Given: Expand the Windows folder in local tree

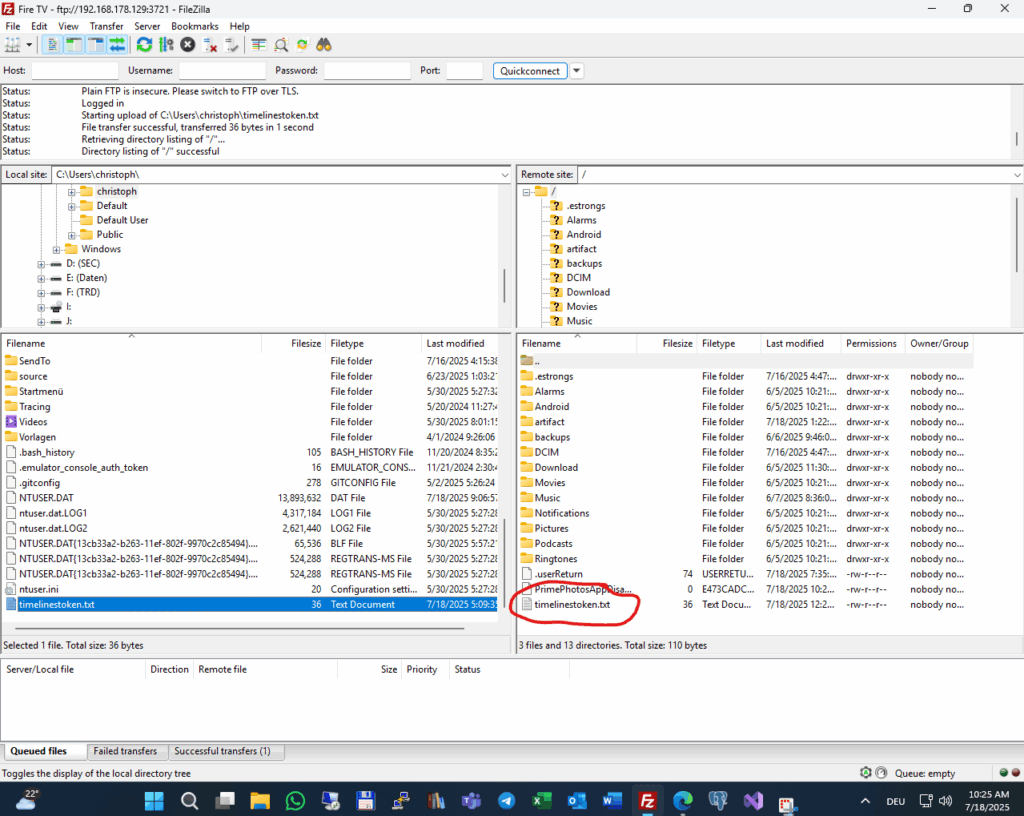Looking at the screenshot, I should click(56, 249).
